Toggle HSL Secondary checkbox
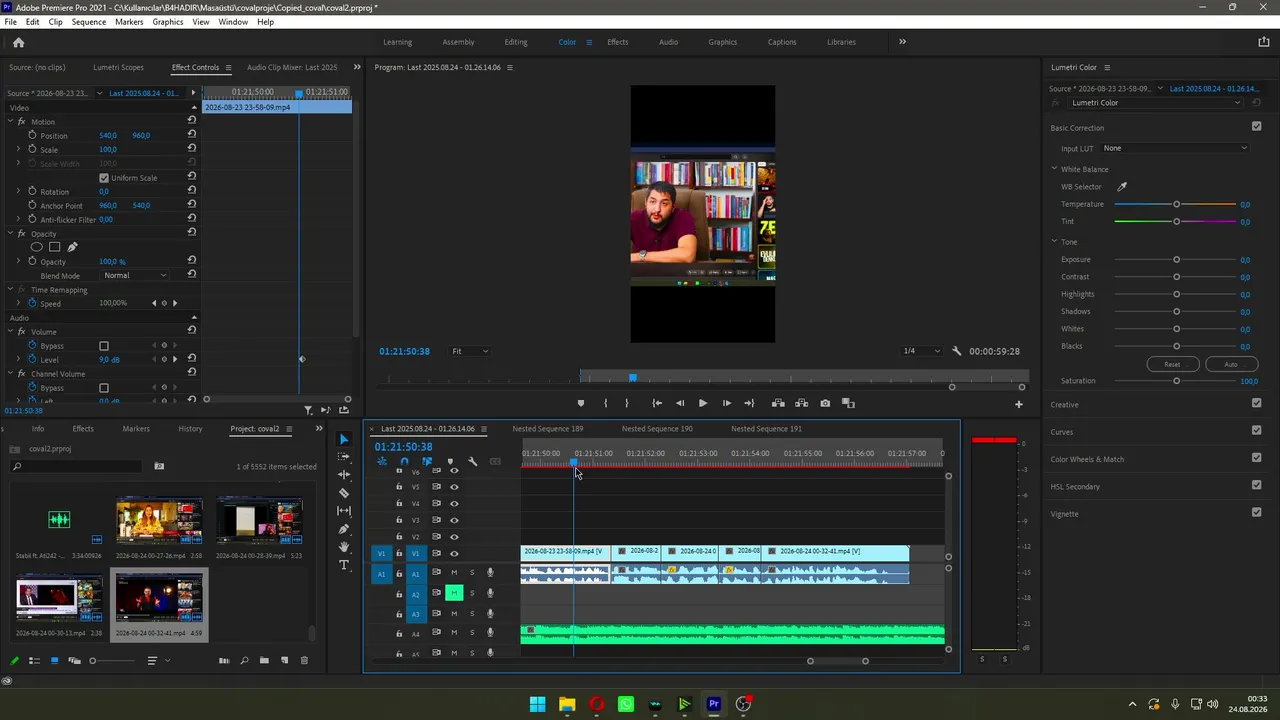Image resolution: width=1280 pixels, height=720 pixels. point(1257,486)
